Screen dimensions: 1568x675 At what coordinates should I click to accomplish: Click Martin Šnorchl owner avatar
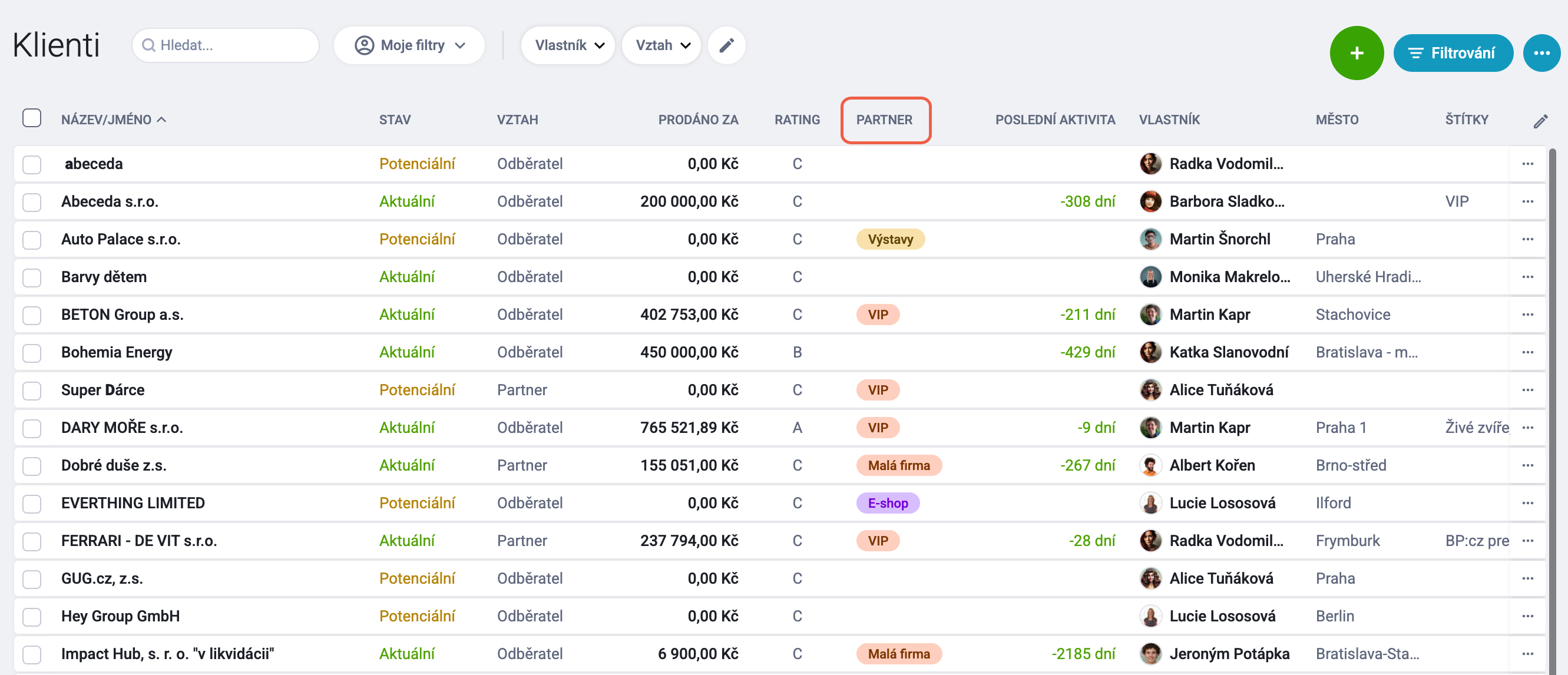[x=1150, y=239]
